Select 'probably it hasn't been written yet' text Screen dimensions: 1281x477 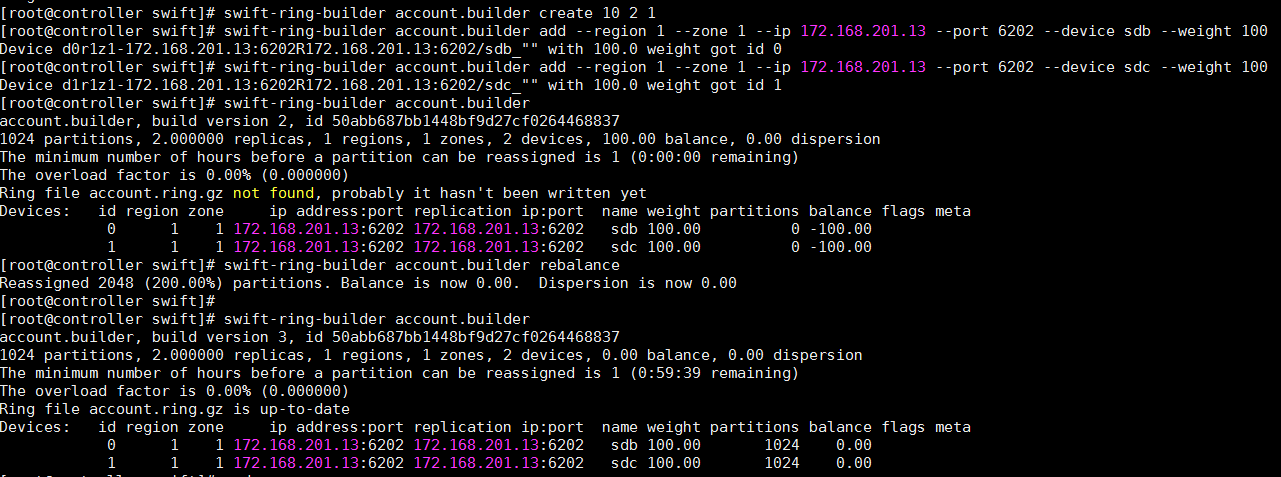pos(489,193)
